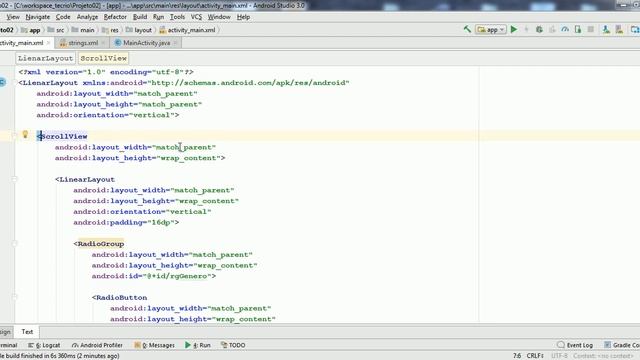Screen dimensions: 640x360
Task: Click the Project Structure icon at toolbar end
Action: pyautogui.click(x=635, y=29)
